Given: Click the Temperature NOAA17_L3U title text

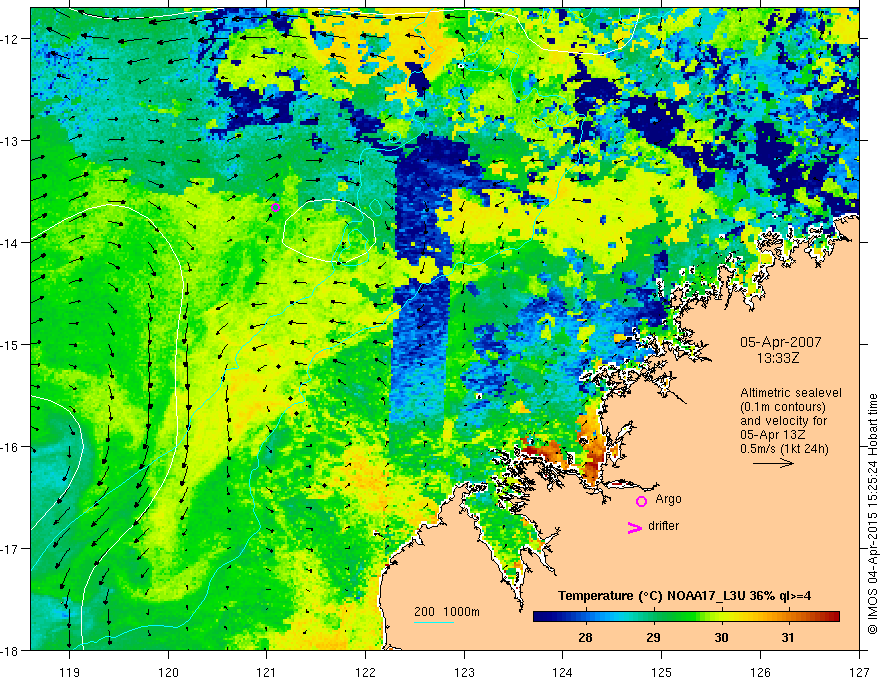Looking at the screenshot, I should pos(684,596).
